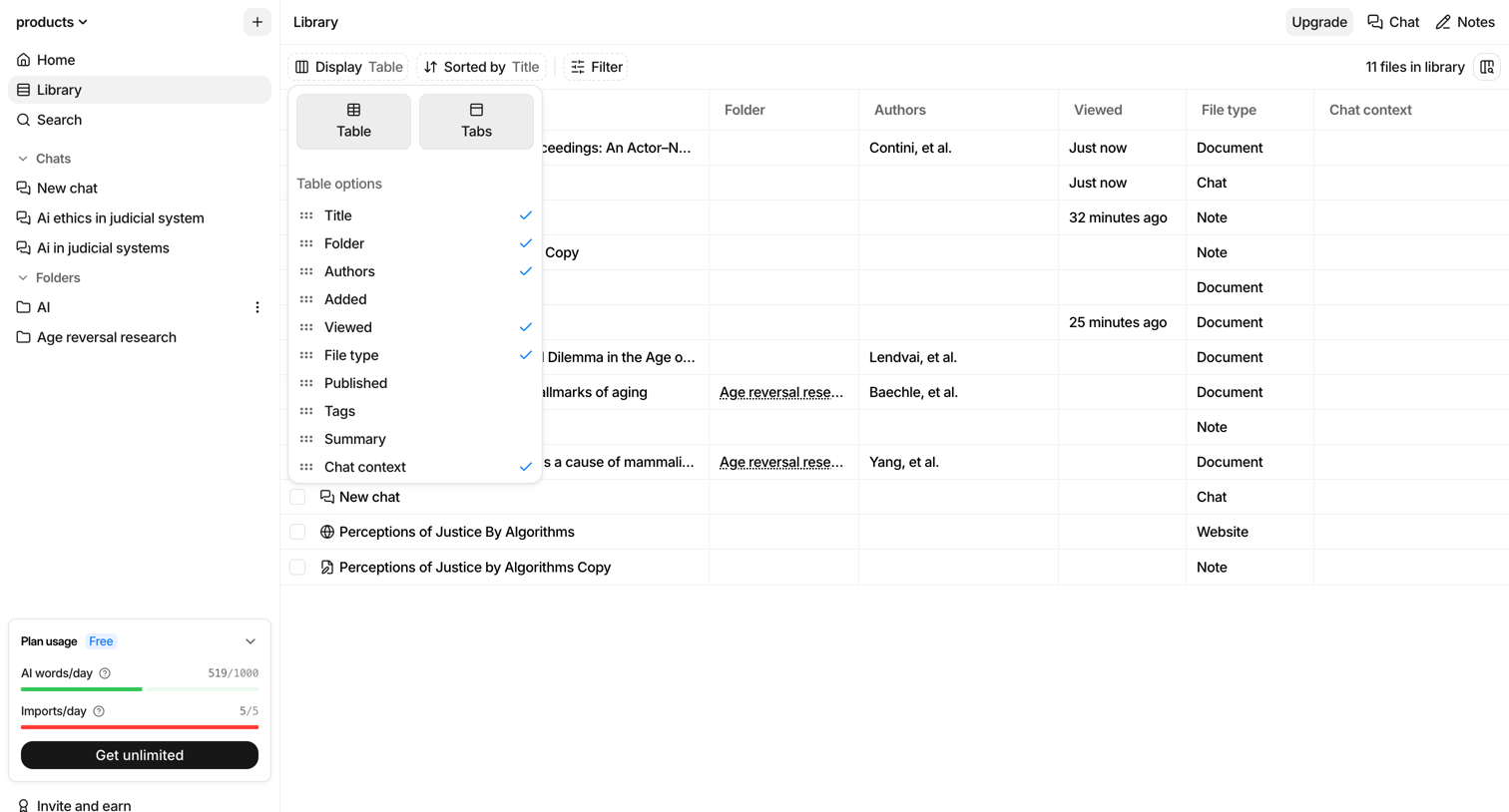
Task: Click the Upgrade button
Action: 1319,22
